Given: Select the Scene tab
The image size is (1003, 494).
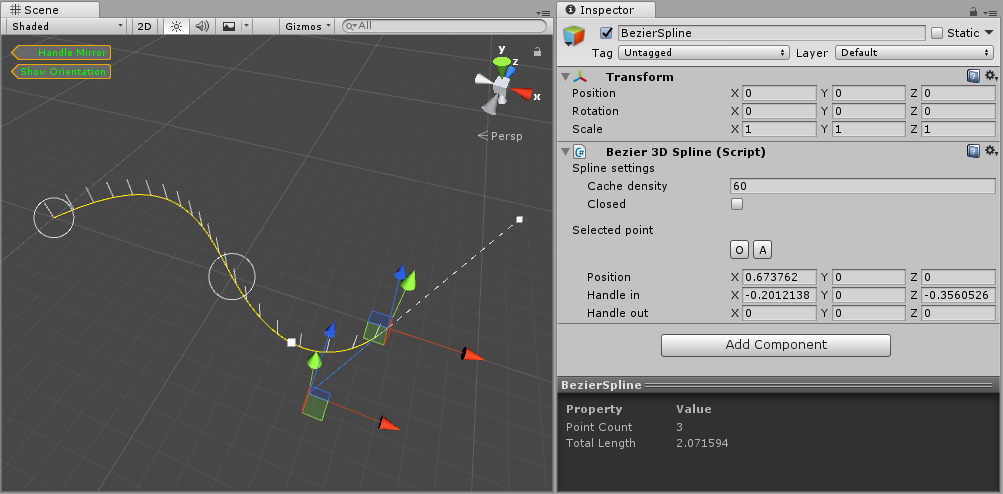Looking at the screenshot, I should click(50, 10).
